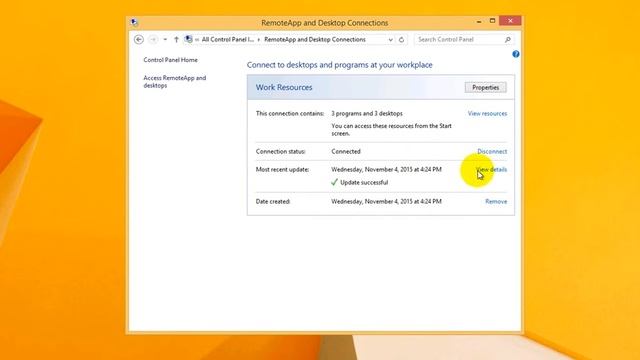Open Access RemoteApp and desktops link

(x=175, y=82)
